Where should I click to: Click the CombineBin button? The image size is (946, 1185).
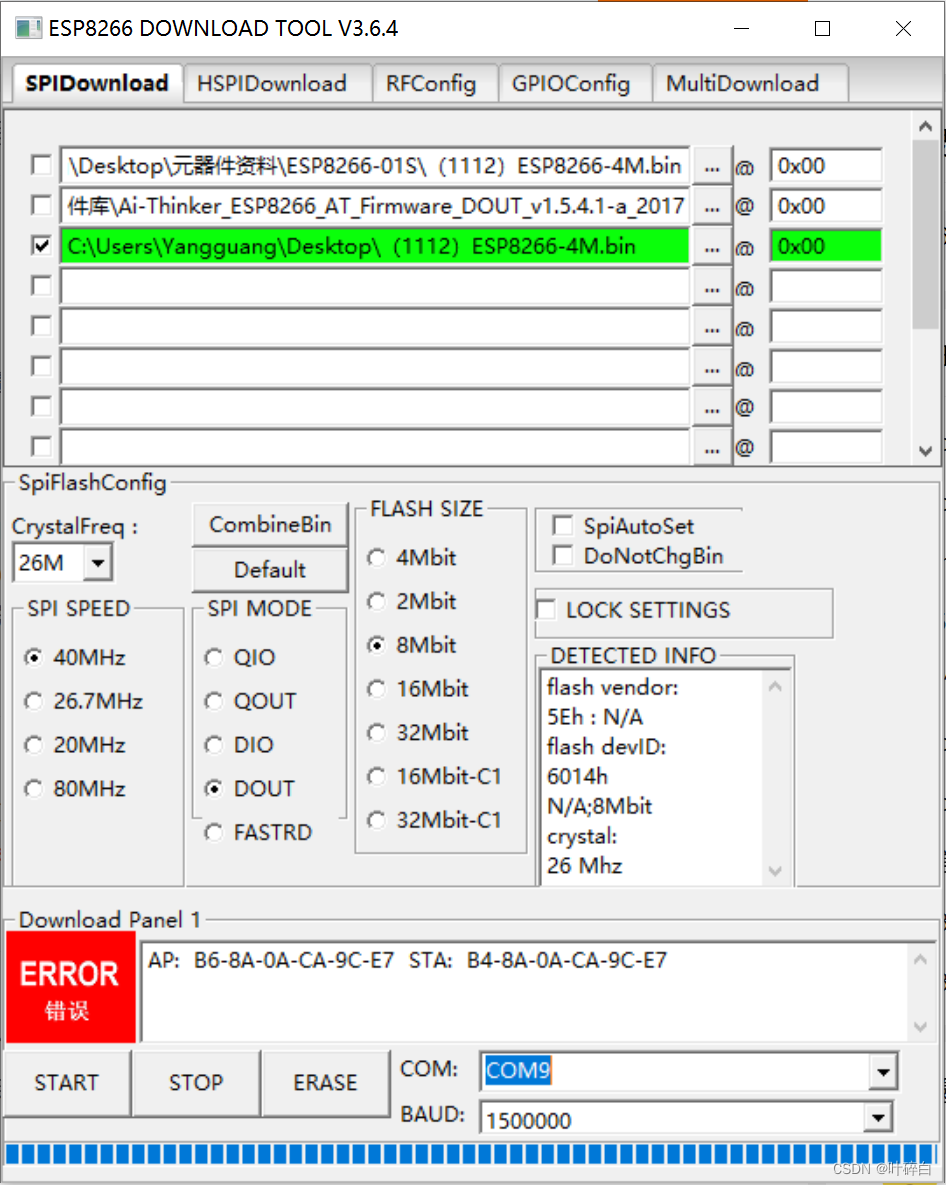point(269,524)
